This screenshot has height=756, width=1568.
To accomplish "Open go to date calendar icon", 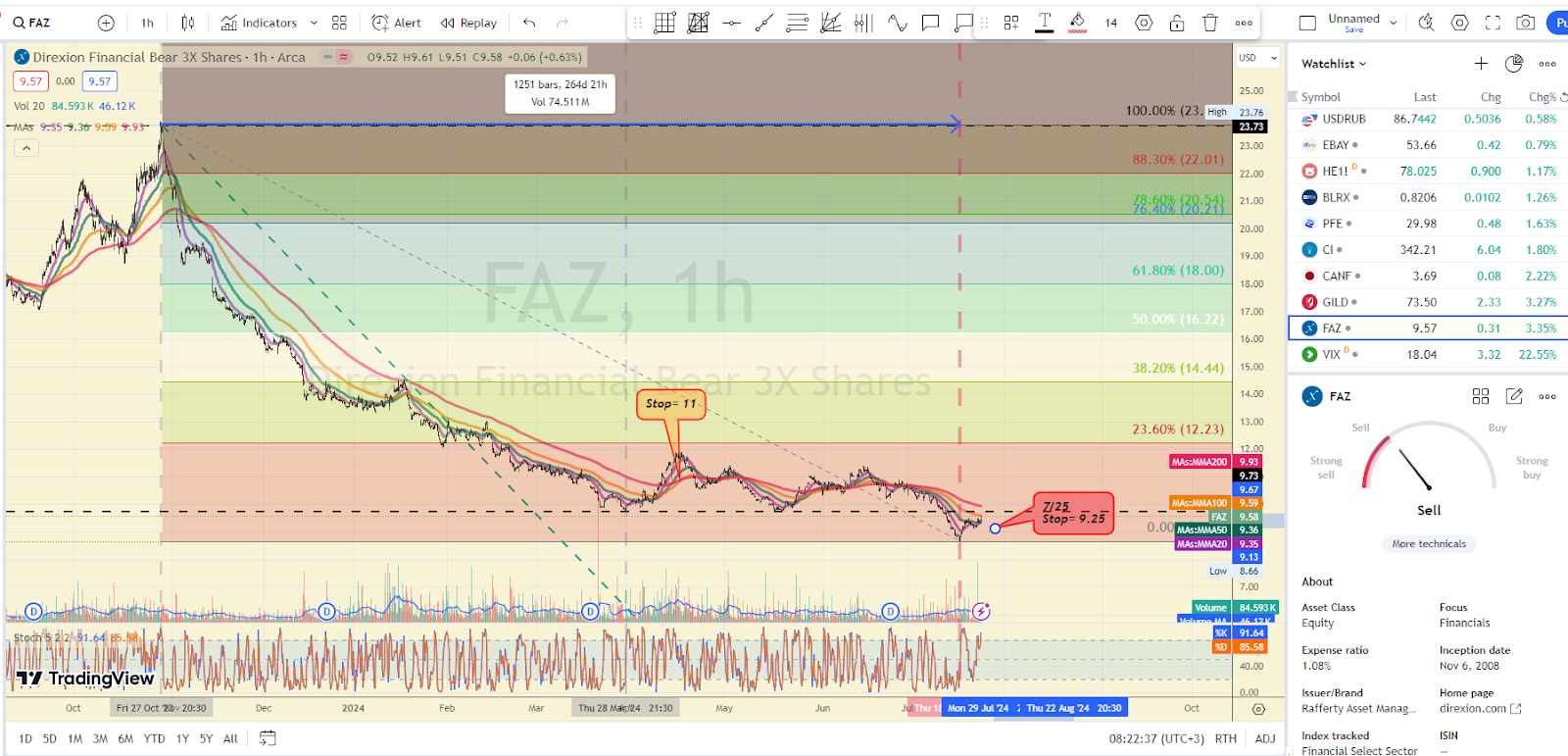I will point(268,738).
